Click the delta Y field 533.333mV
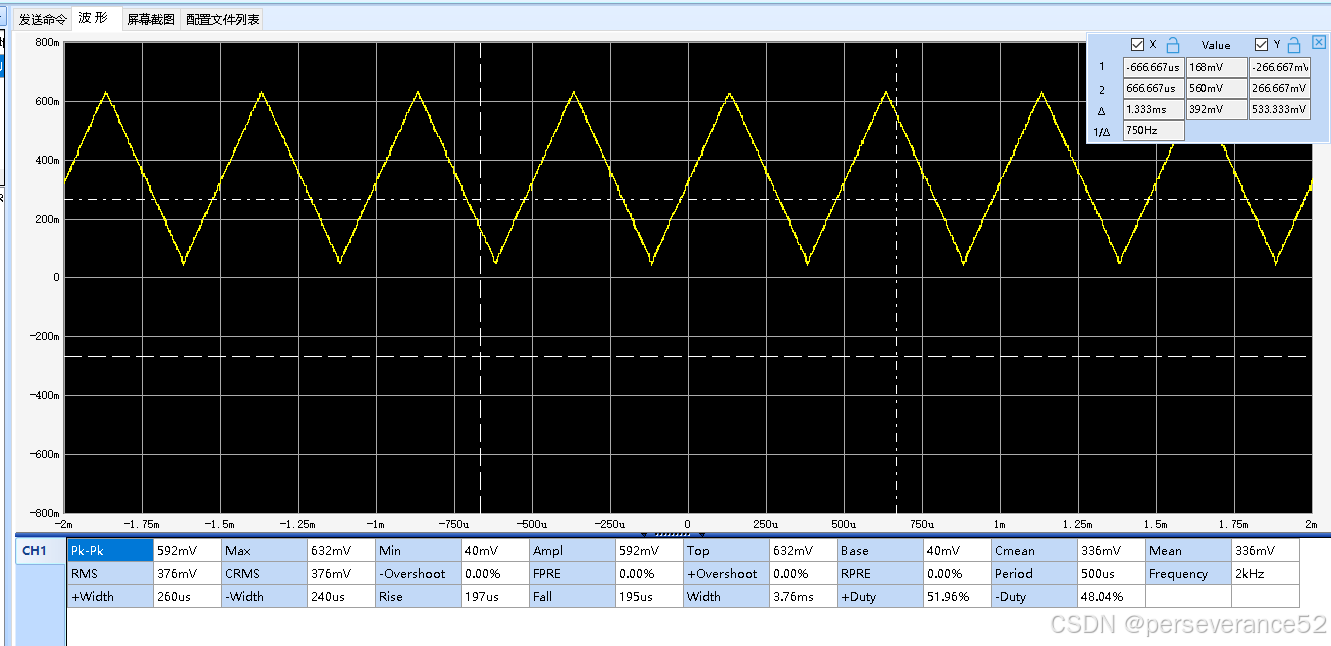This screenshot has width=1331, height=646. (1280, 109)
